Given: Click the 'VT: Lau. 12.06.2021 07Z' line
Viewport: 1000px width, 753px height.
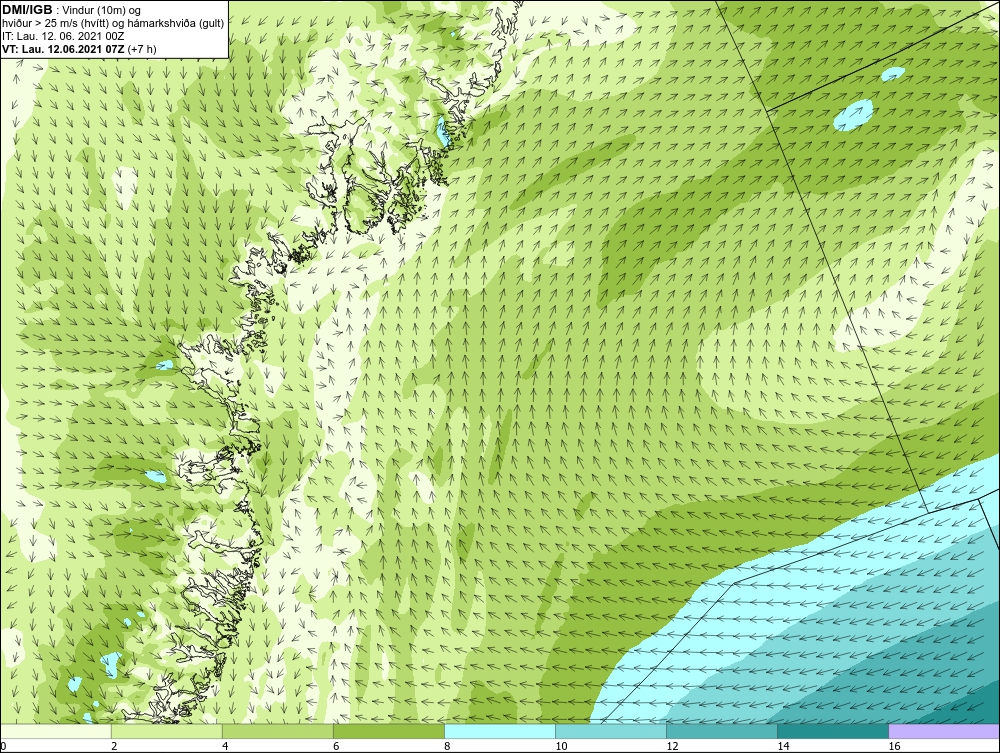Looking at the screenshot, I should click(x=63, y=49).
